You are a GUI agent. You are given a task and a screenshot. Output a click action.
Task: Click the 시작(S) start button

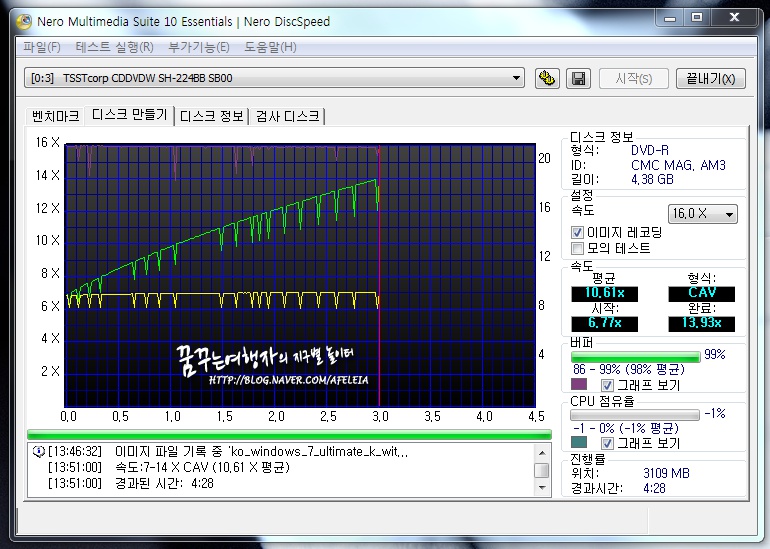pos(633,79)
